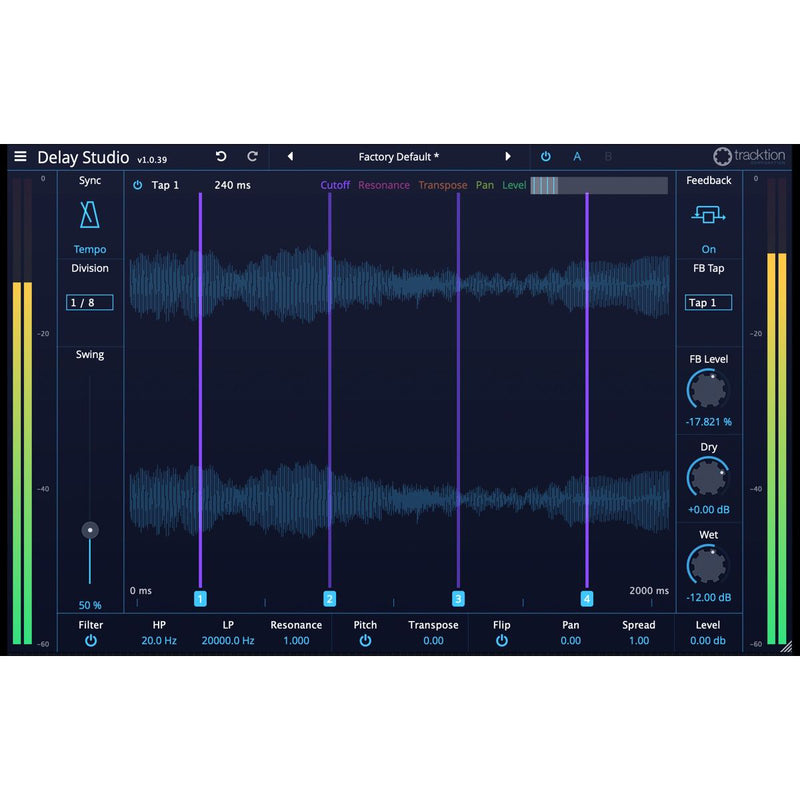
Task: Open the FB Tap selector dropdown
Action: [x=708, y=302]
